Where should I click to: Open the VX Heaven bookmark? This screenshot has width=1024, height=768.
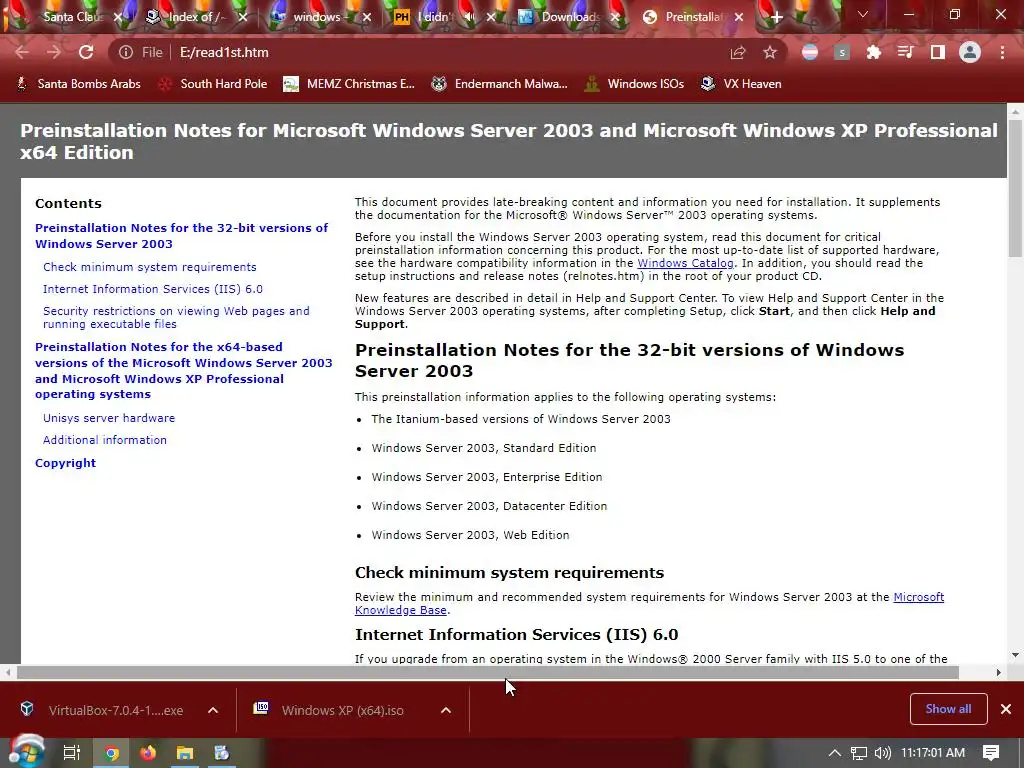coord(741,84)
